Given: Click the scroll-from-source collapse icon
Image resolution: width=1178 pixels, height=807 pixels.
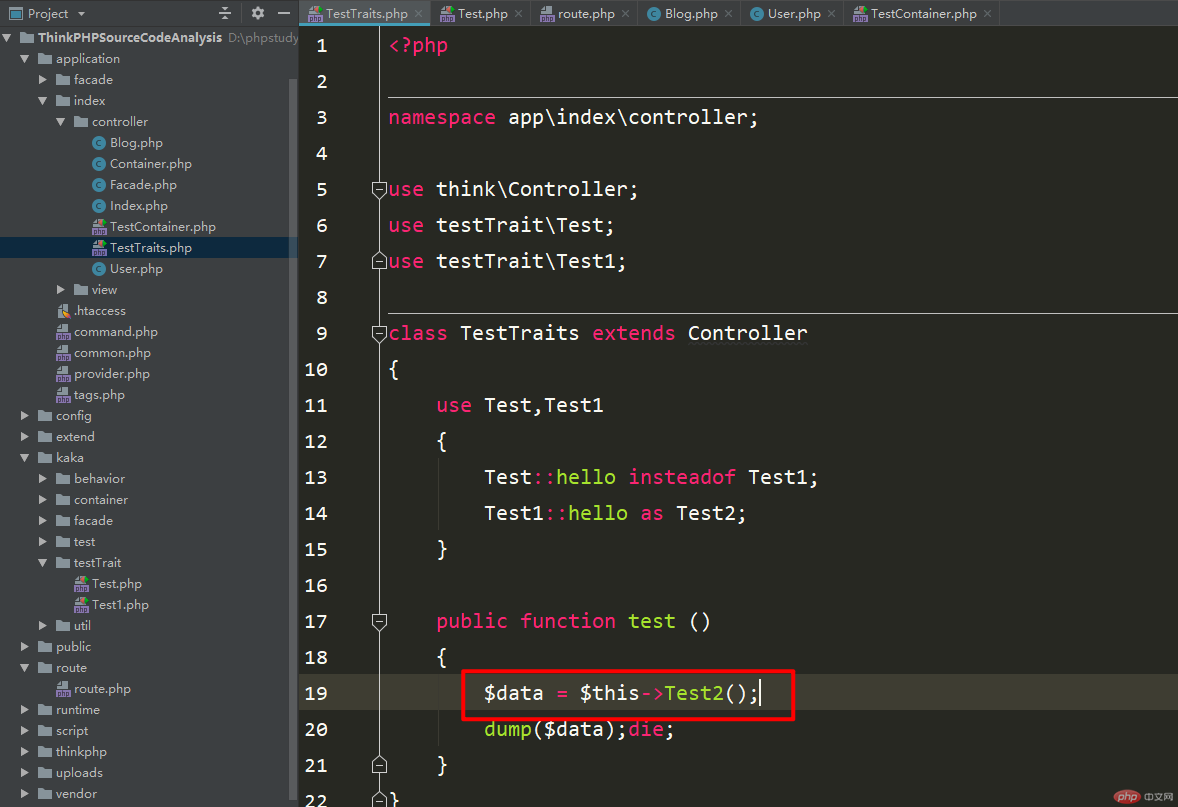Looking at the screenshot, I should click(x=225, y=13).
